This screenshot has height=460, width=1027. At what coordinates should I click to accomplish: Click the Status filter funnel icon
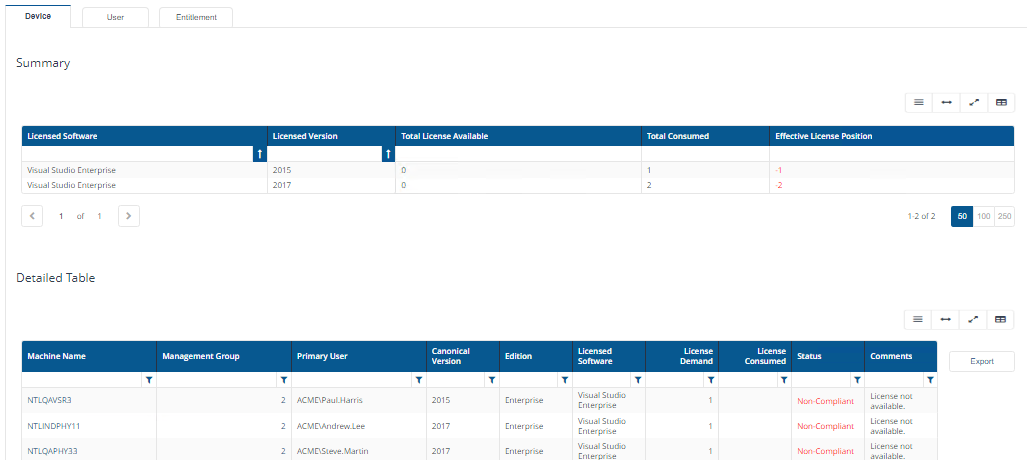857,380
